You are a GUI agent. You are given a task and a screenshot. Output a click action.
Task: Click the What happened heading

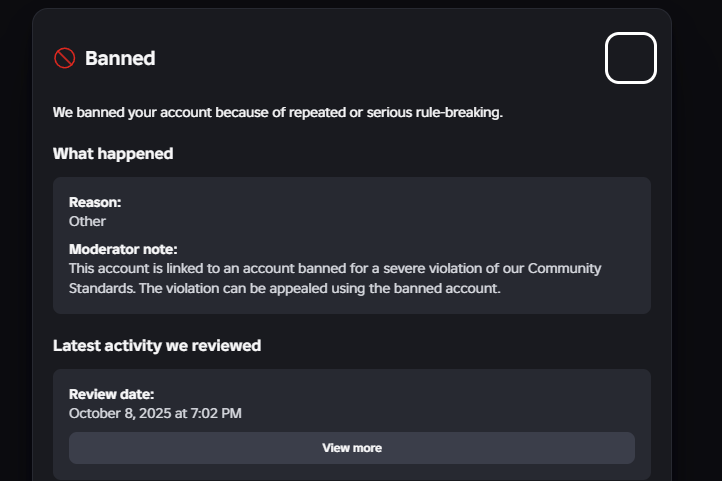click(113, 153)
